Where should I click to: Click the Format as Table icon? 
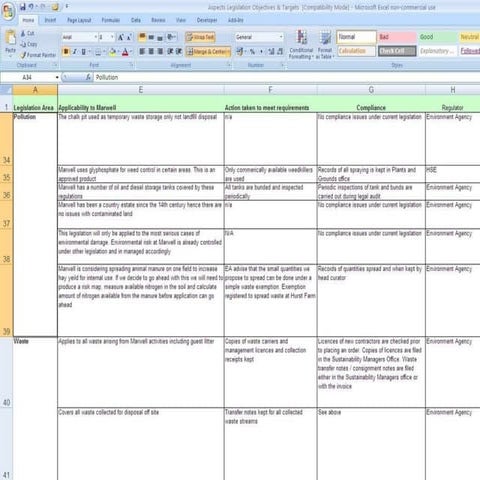point(325,44)
